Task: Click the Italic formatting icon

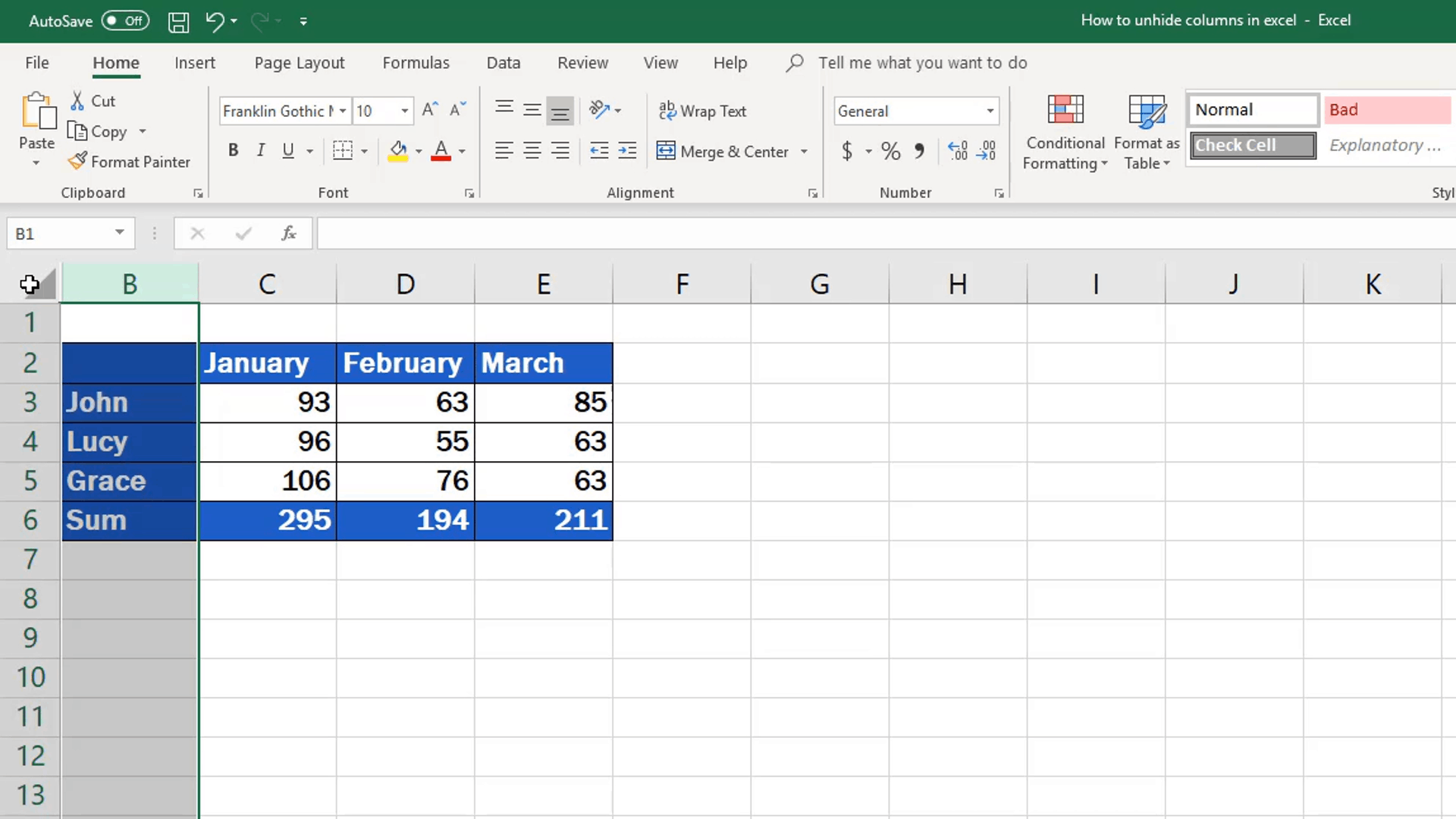Action: [x=261, y=151]
